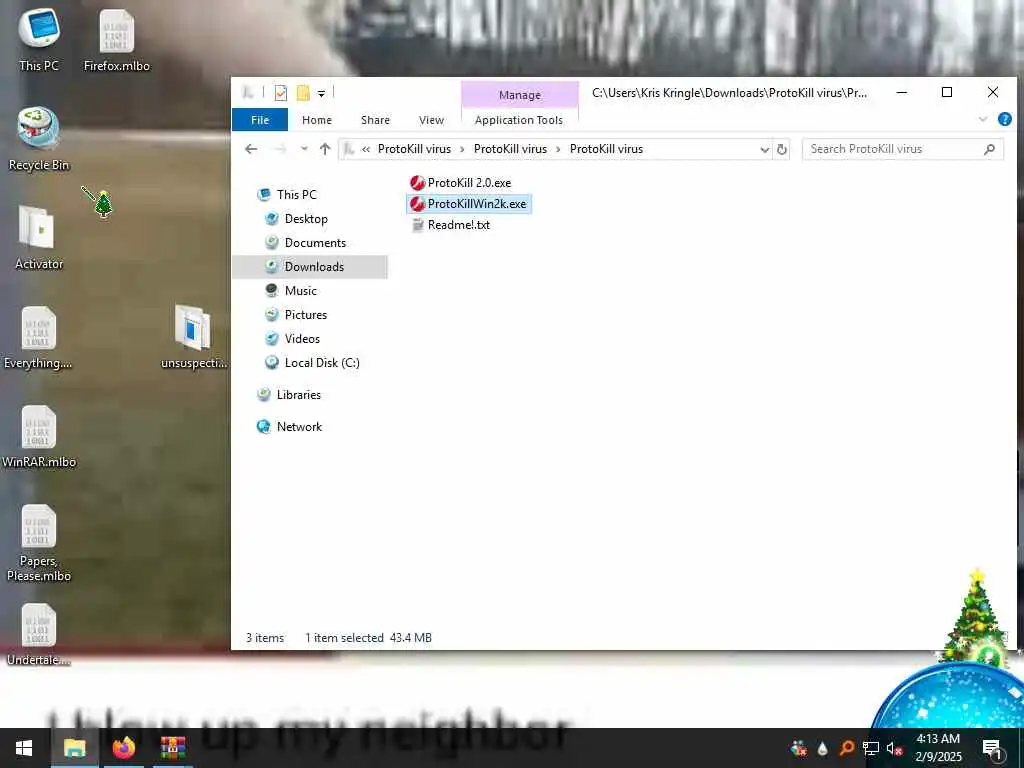This screenshot has width=1024, height=768.
Task: Click the Manage contextual tab header
Action: (520, 95)
